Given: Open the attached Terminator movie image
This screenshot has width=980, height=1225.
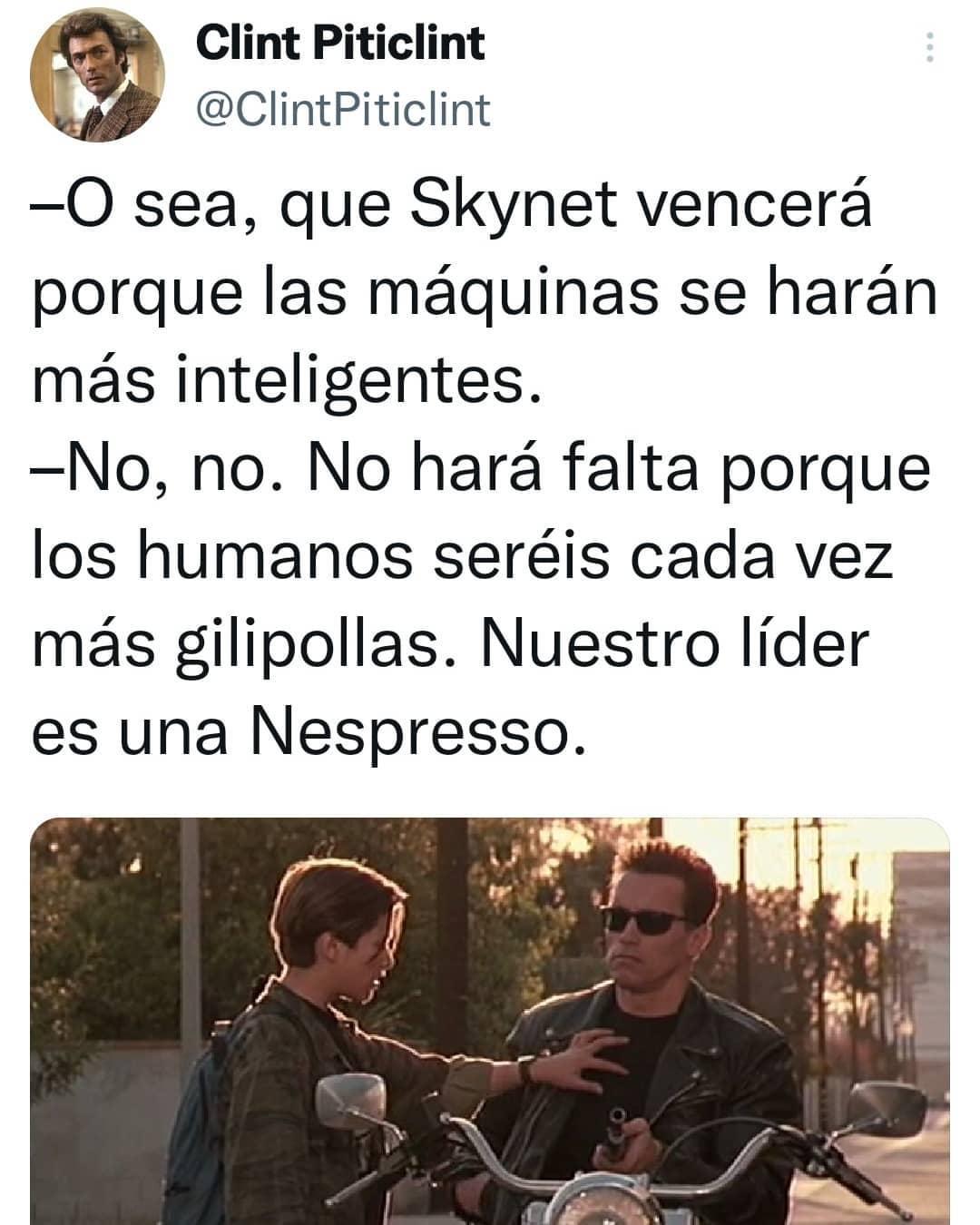Looking at the screenshot, I should tap(490, 1022).
